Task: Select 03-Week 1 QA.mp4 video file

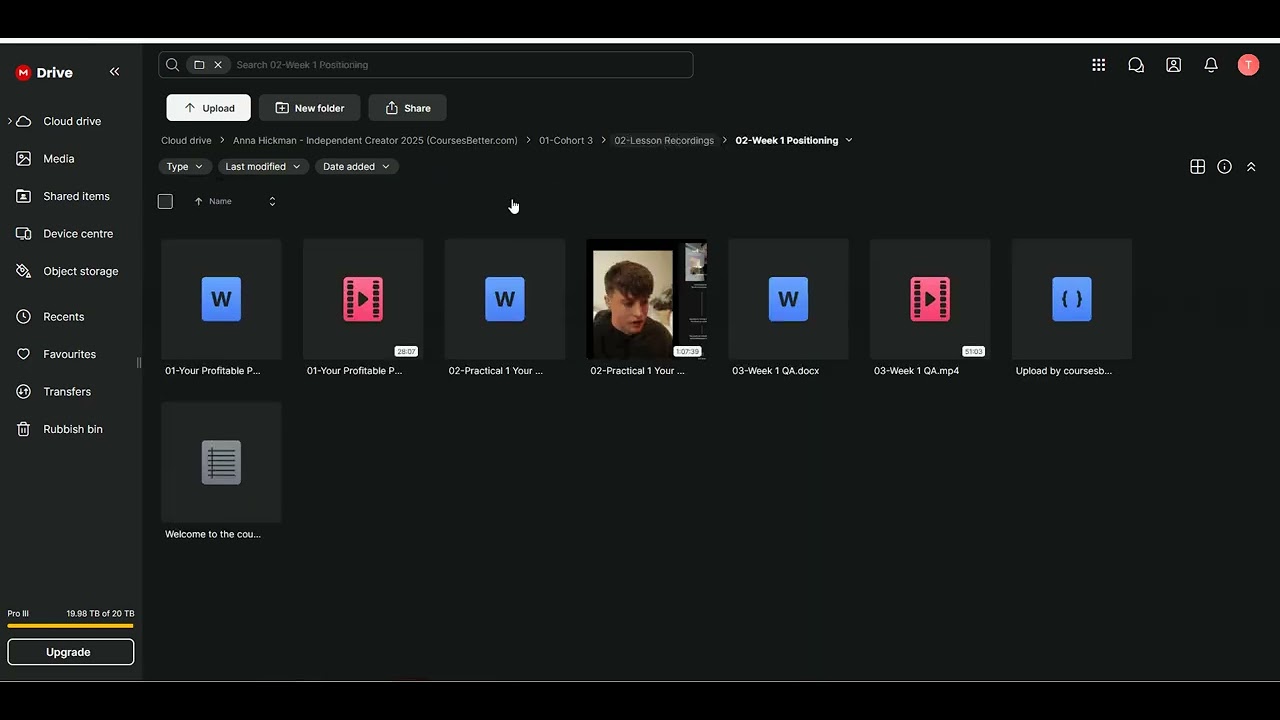Action: click(x=930, y=309)
